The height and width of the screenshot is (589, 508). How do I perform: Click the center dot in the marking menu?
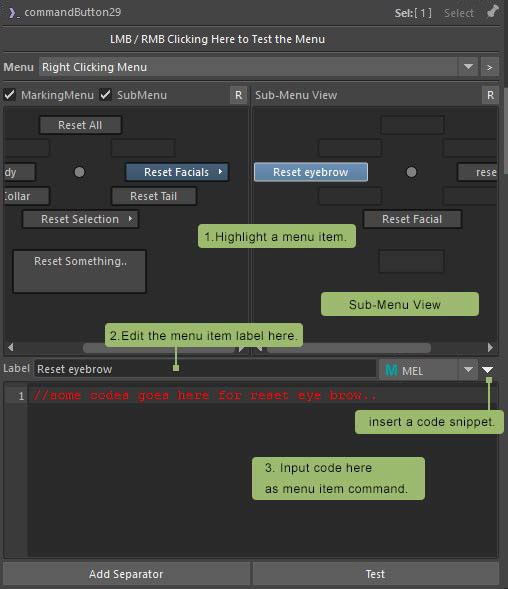click(x=79, y=172)
